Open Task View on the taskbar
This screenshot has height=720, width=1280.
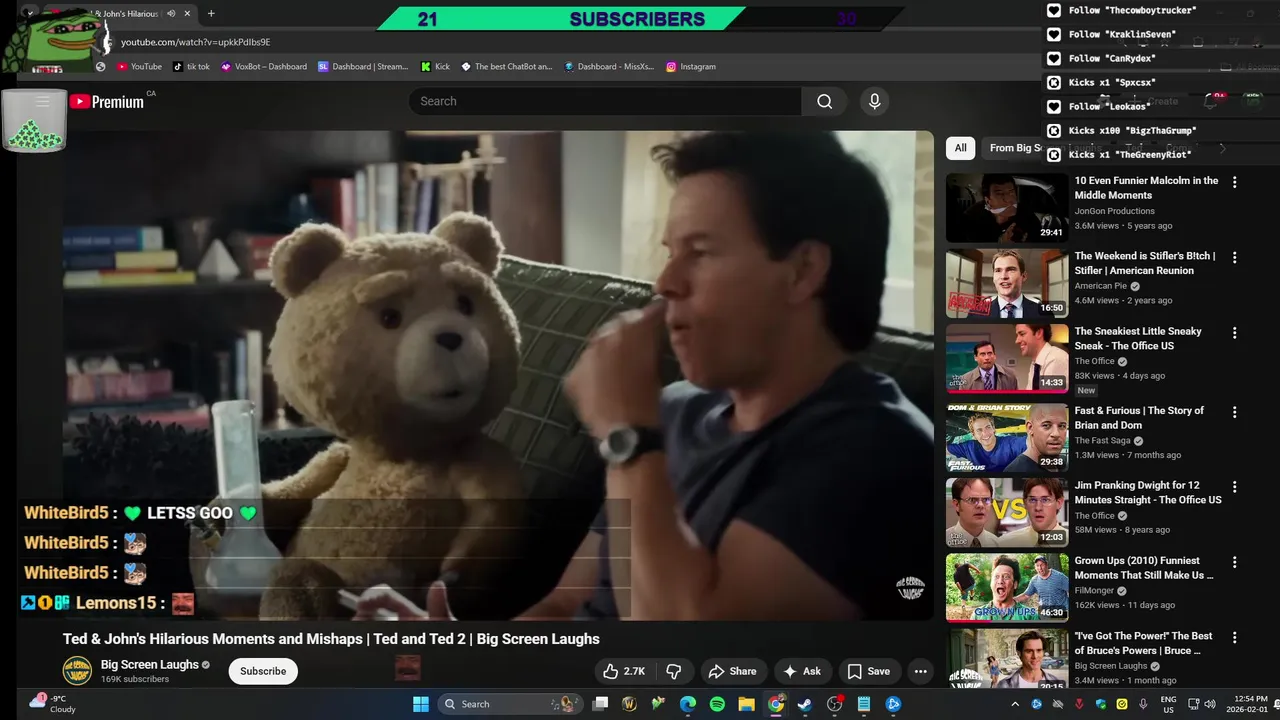tap(600, 704)
